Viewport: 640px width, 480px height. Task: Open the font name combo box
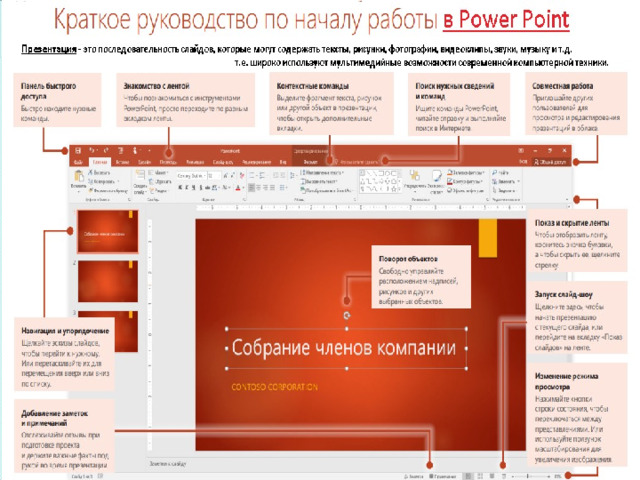191,176
